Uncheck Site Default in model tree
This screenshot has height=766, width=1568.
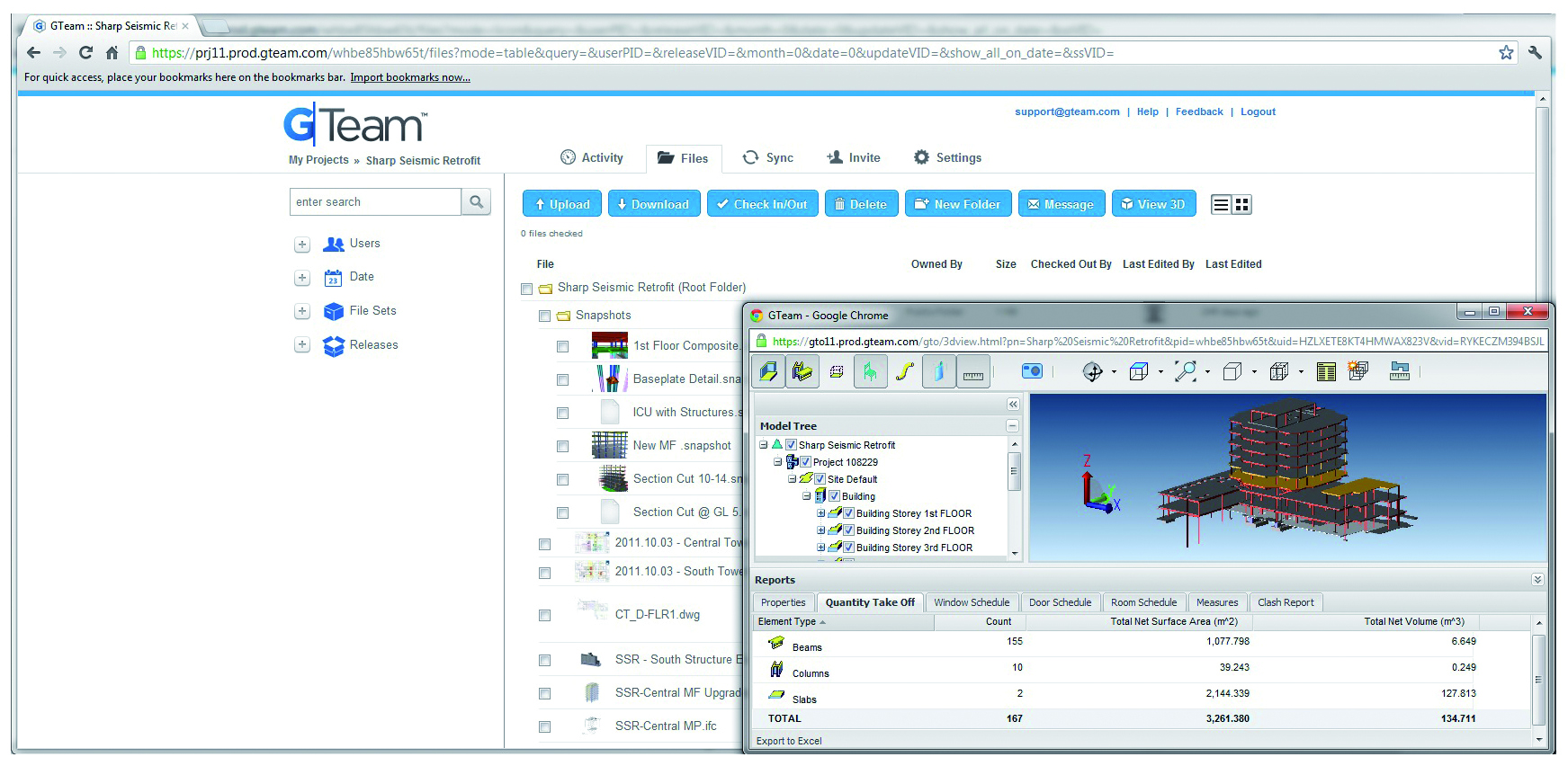click(x=820, y=479)
